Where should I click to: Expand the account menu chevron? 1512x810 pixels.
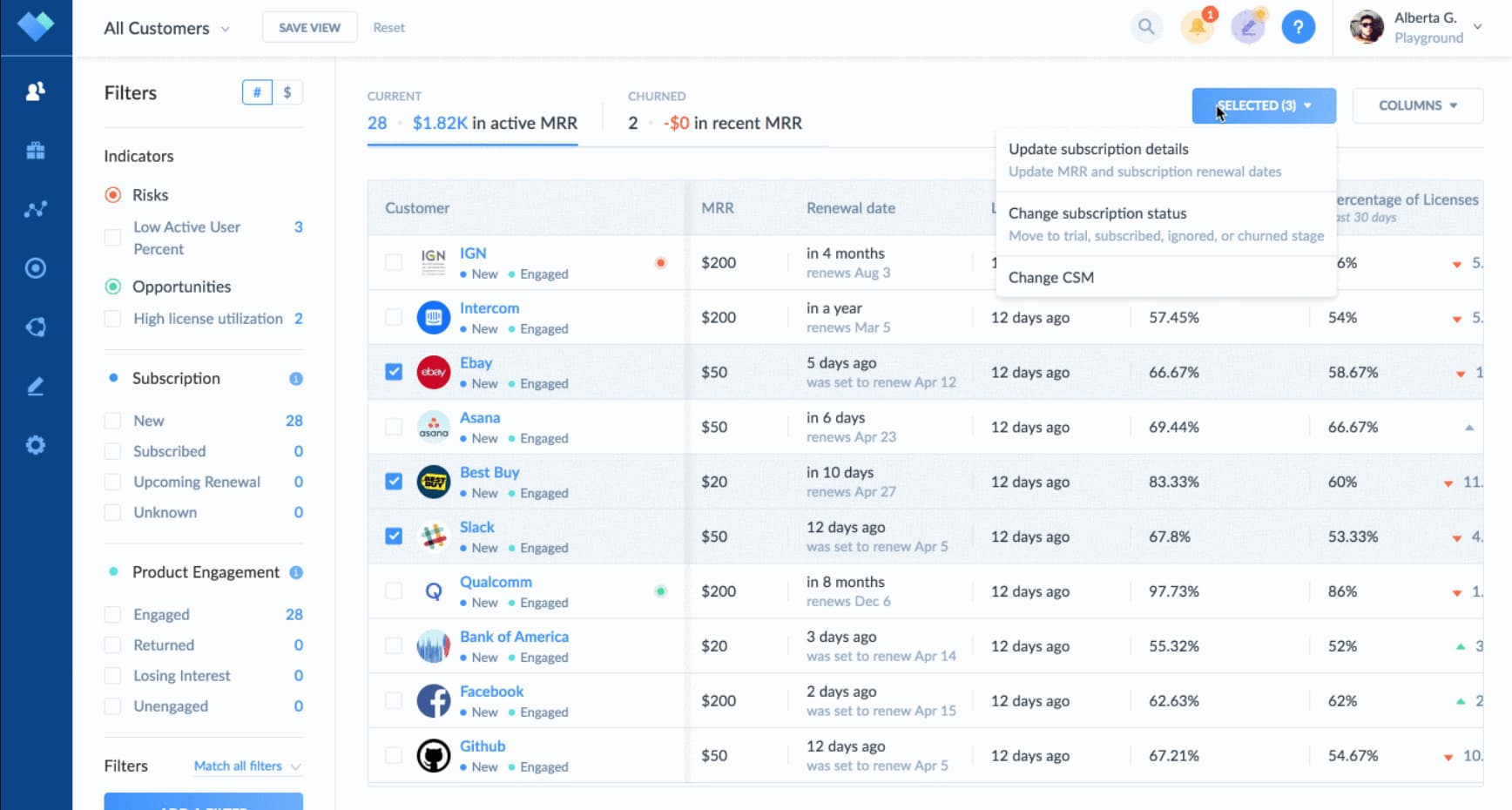pyautogui.click(x=1477, y=27)
